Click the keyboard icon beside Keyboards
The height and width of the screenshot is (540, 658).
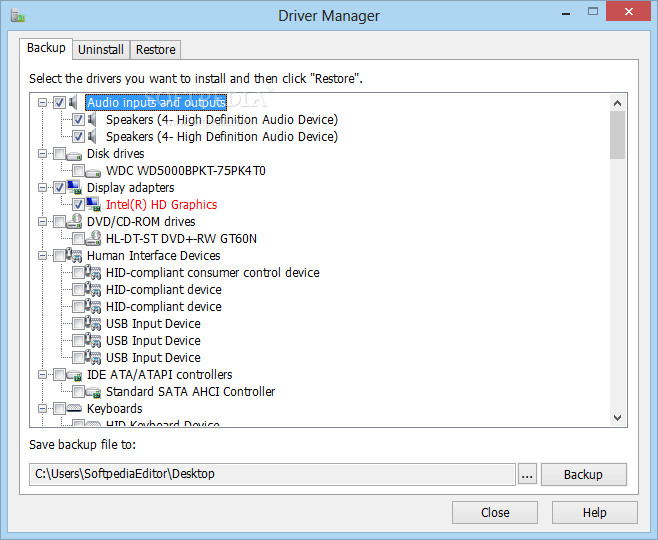(74, 408)
